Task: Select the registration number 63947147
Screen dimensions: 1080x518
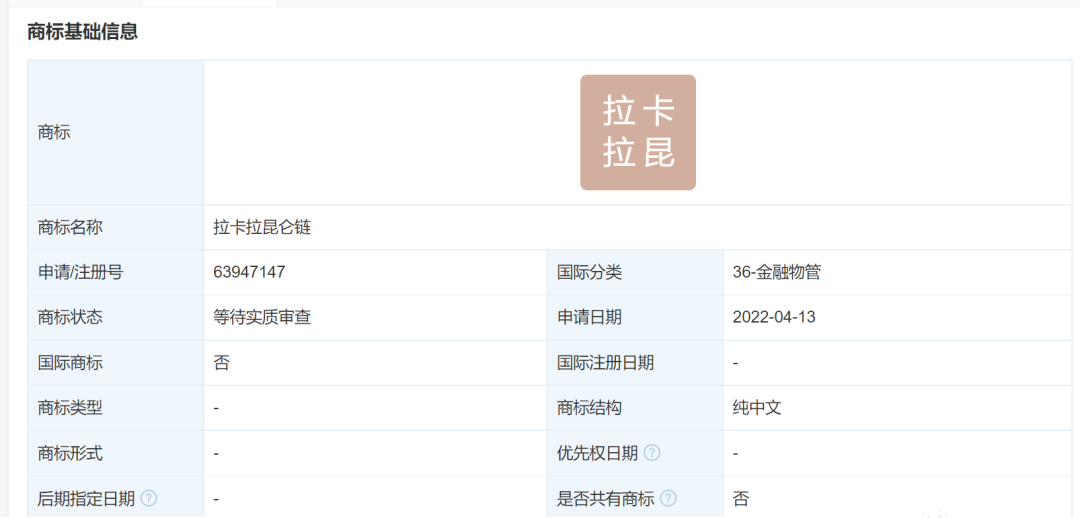Action: [249, 272]
